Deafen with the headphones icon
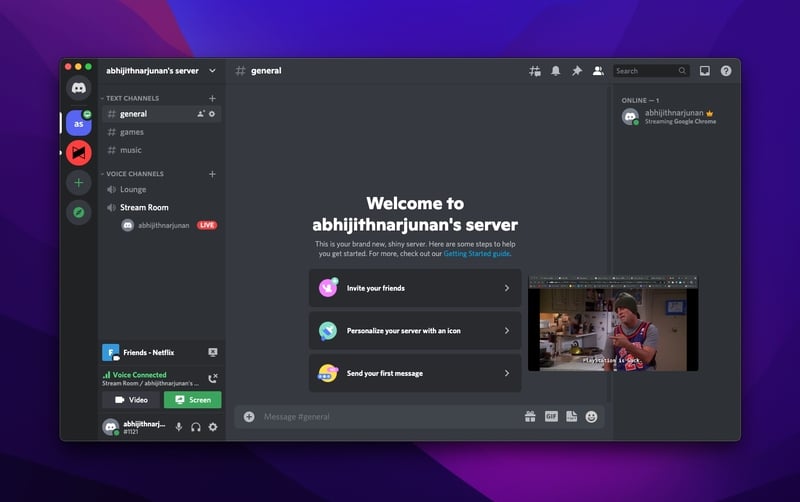The height and width of the screenshot is (502, 800). coord(196,427)
